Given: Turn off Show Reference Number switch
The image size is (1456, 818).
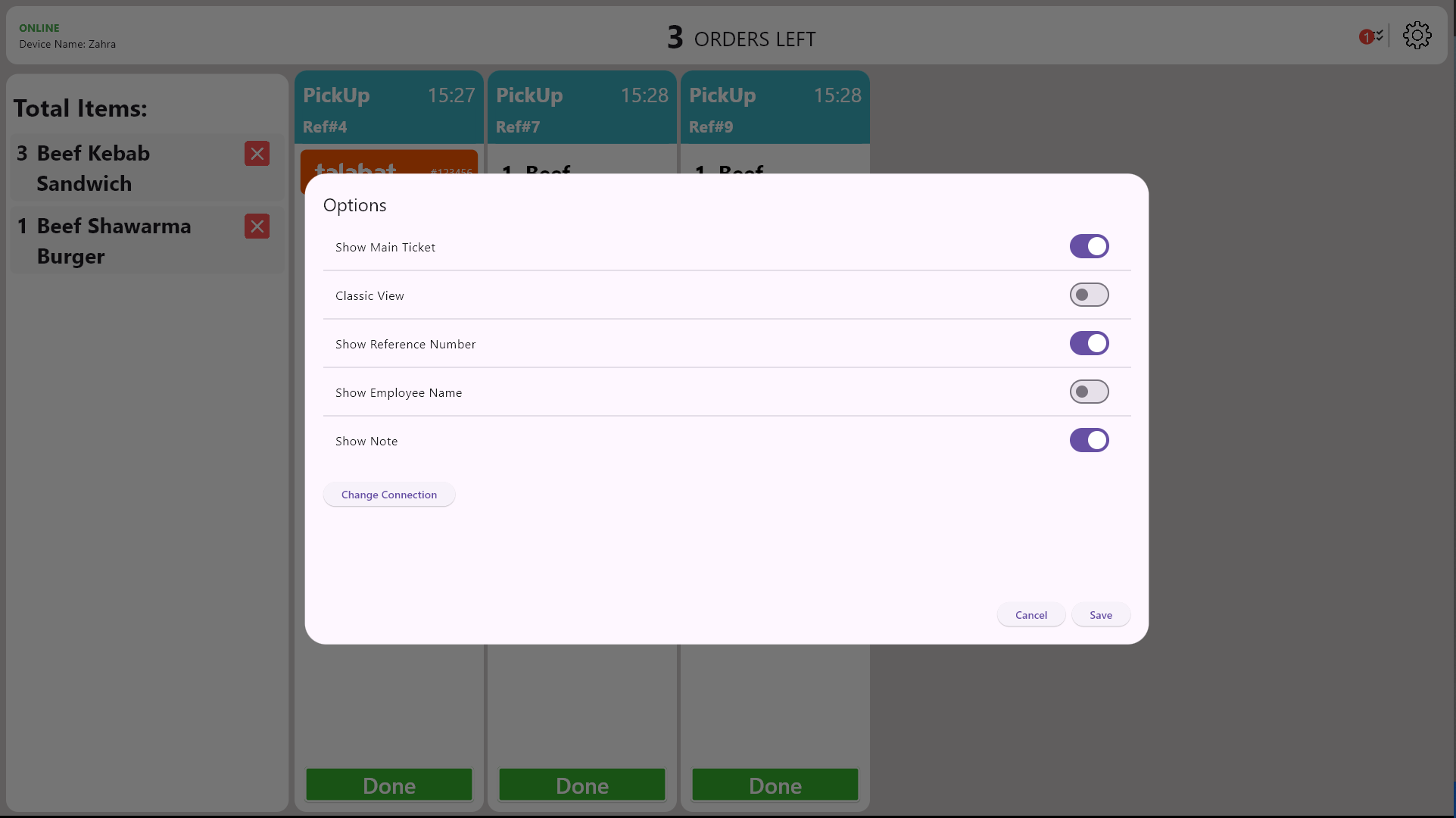Looking at the screenshot, I should click(x=1089, y=343).
